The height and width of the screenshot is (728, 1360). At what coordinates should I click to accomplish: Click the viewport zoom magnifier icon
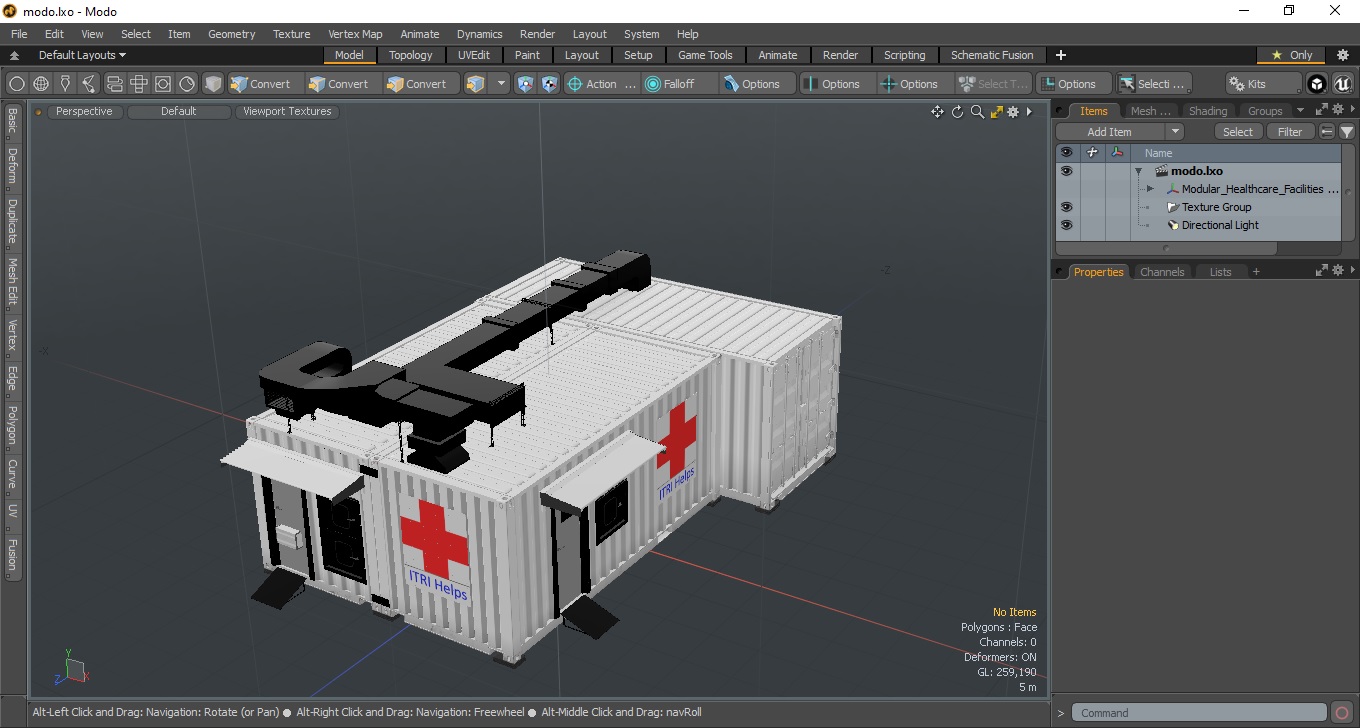977,112
